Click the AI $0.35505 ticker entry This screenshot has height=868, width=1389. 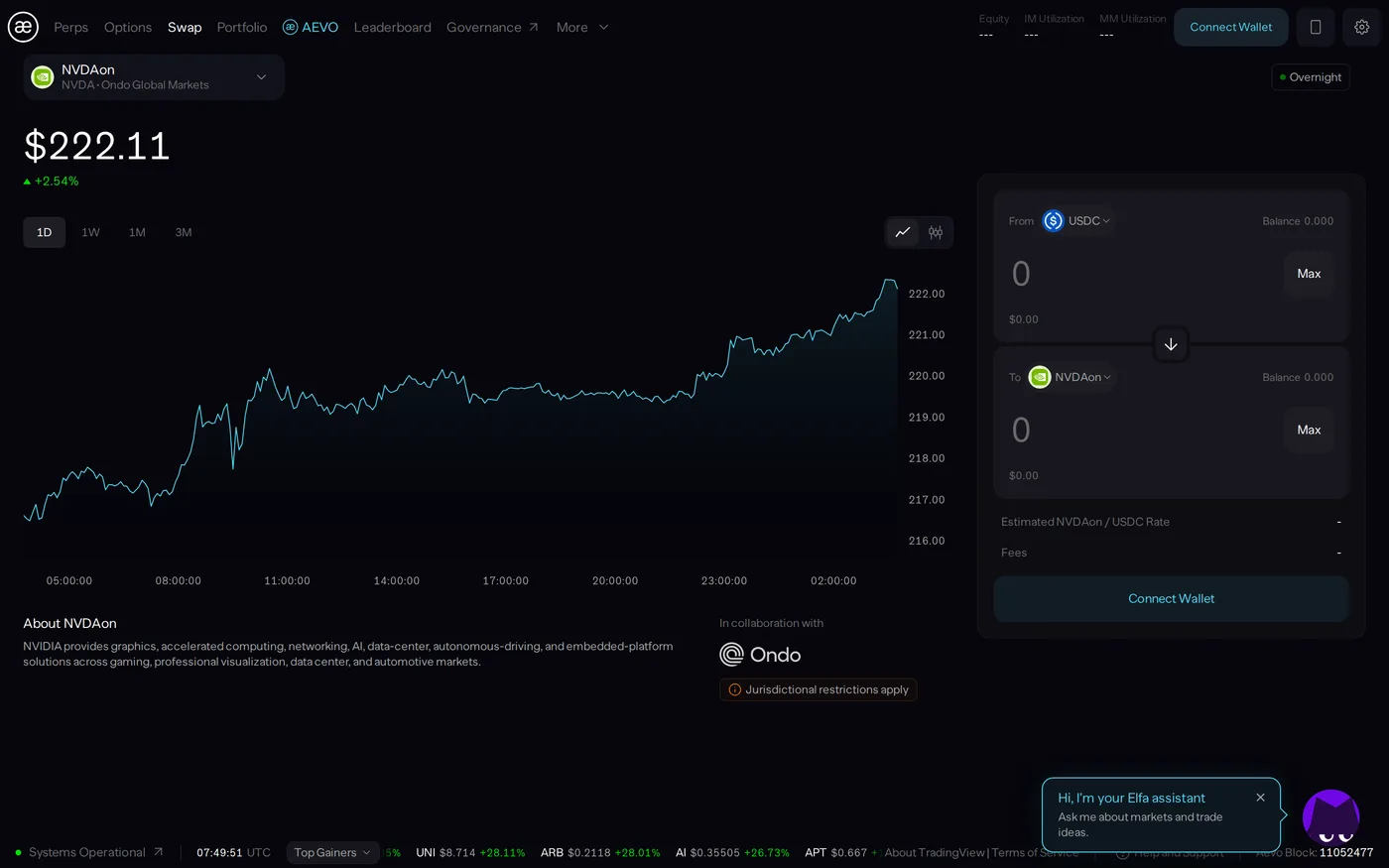(732, 852)
